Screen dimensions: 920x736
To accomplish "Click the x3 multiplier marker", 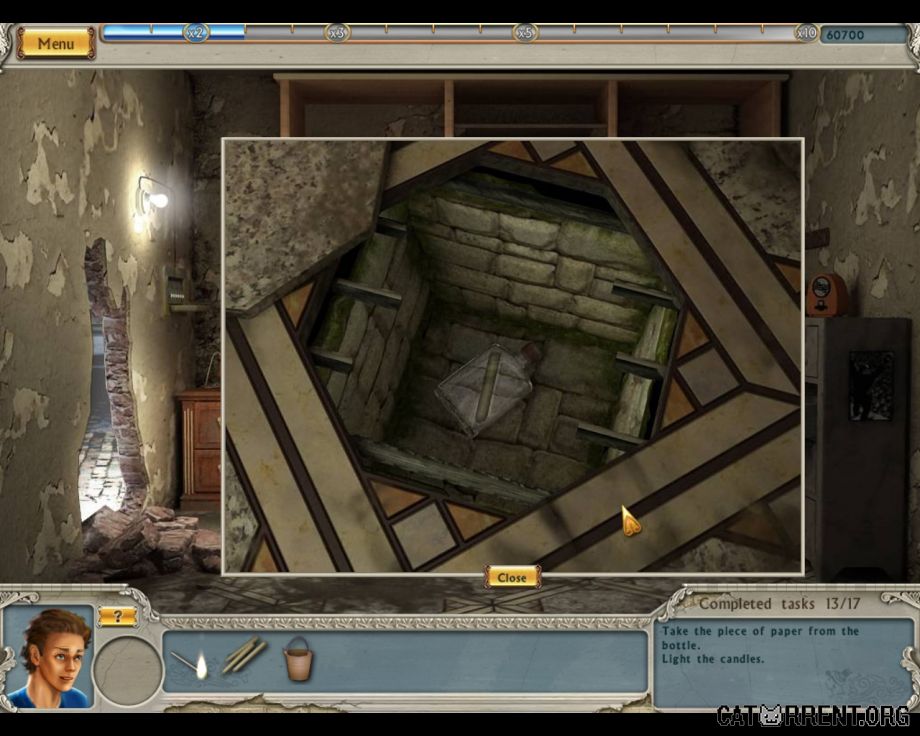I will (x=337, y=33).
